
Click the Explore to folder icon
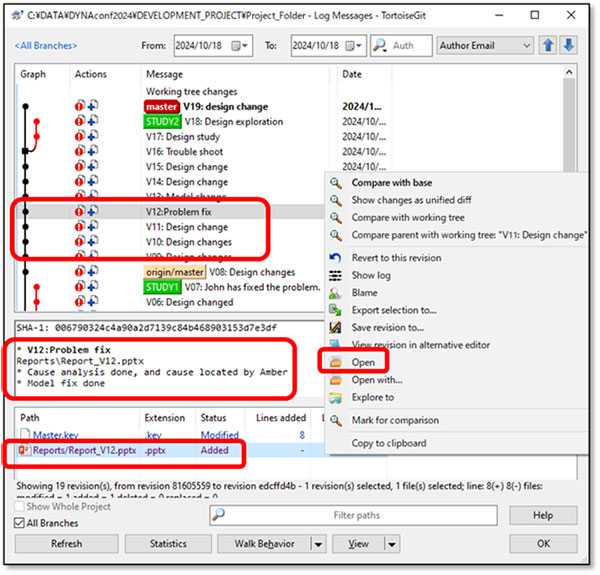coord(336,397)
